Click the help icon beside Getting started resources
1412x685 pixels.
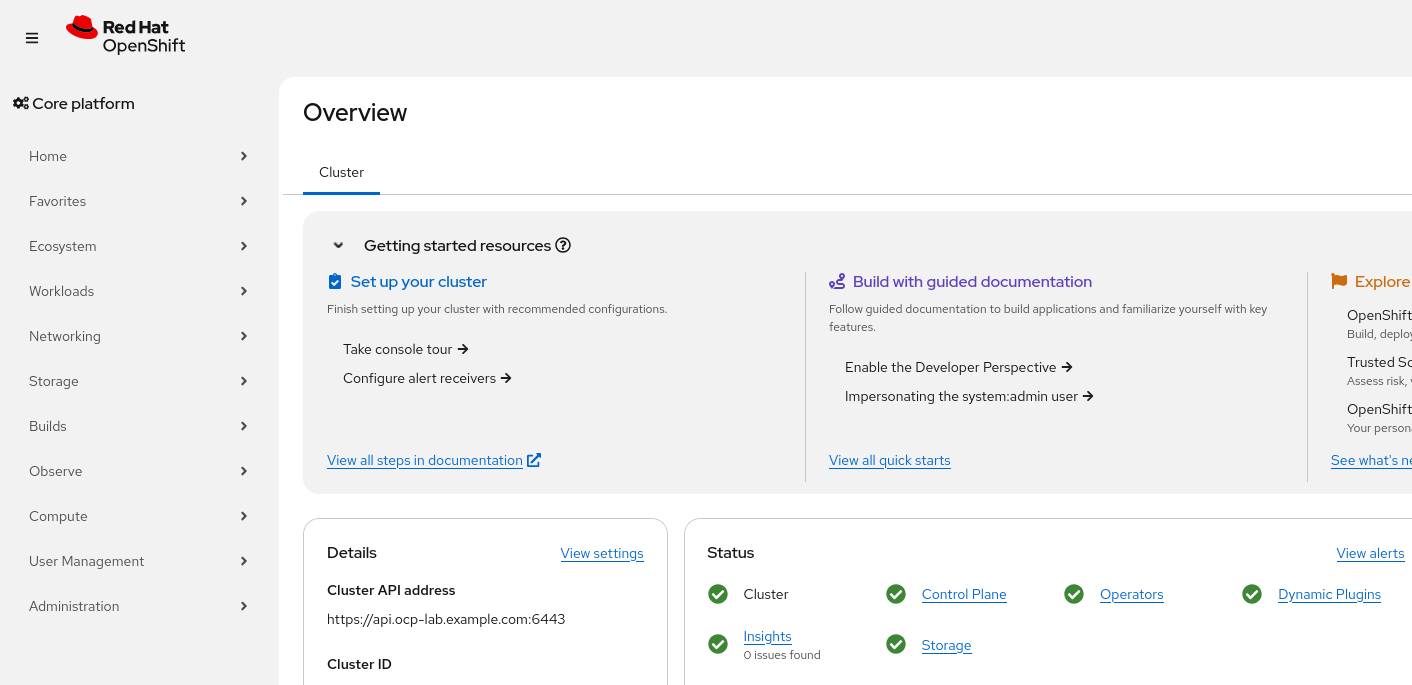[x=563, y=245]
